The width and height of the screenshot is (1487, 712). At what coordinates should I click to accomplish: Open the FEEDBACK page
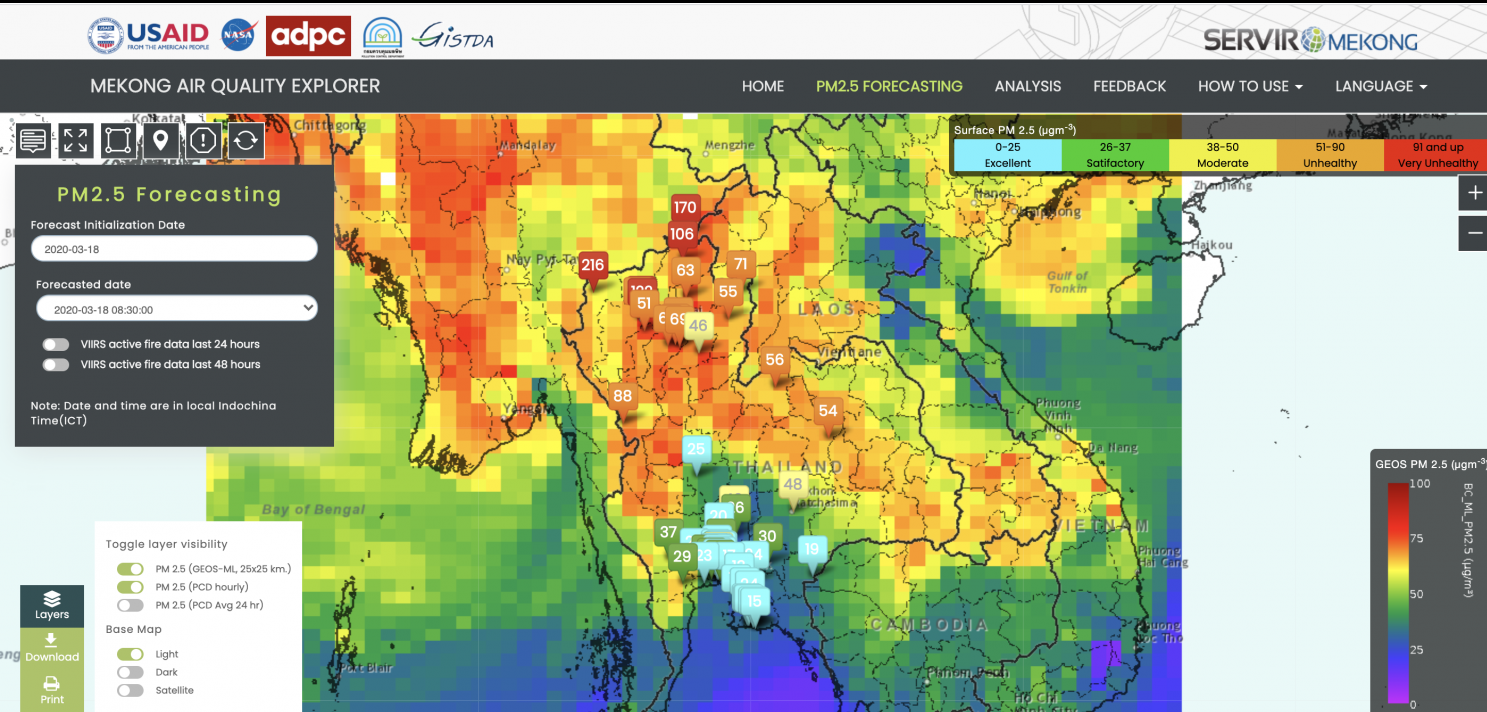[x=1130, y=86]
